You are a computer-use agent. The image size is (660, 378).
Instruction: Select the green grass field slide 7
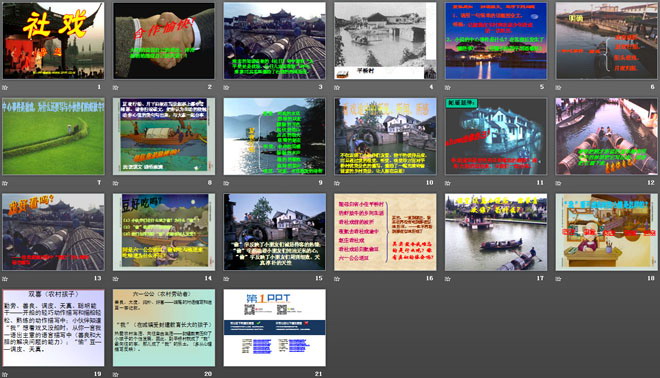(53, 136)
